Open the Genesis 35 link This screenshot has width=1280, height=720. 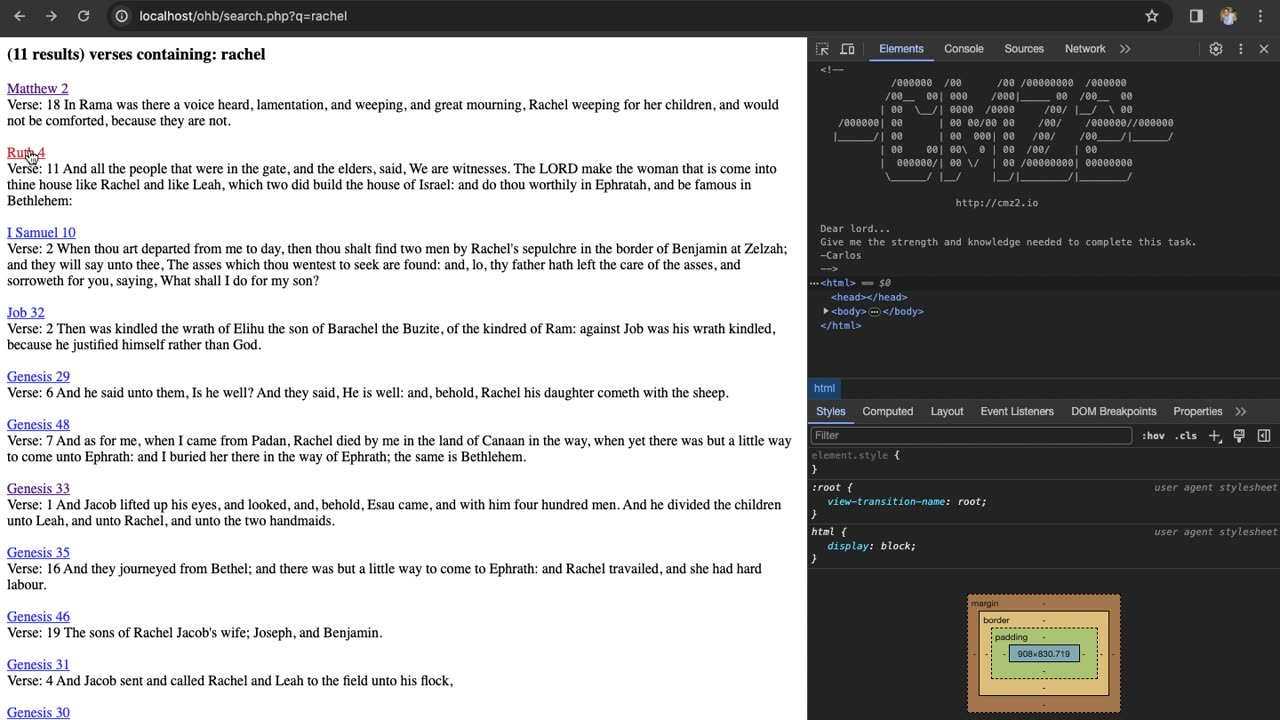pos(38,553)
